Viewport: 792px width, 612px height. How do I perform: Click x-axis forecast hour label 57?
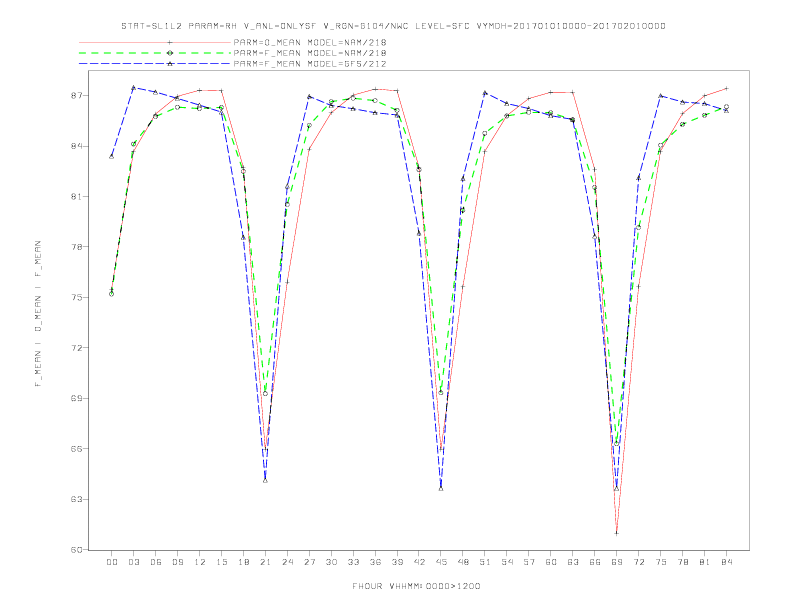click(x=529, y=562)
